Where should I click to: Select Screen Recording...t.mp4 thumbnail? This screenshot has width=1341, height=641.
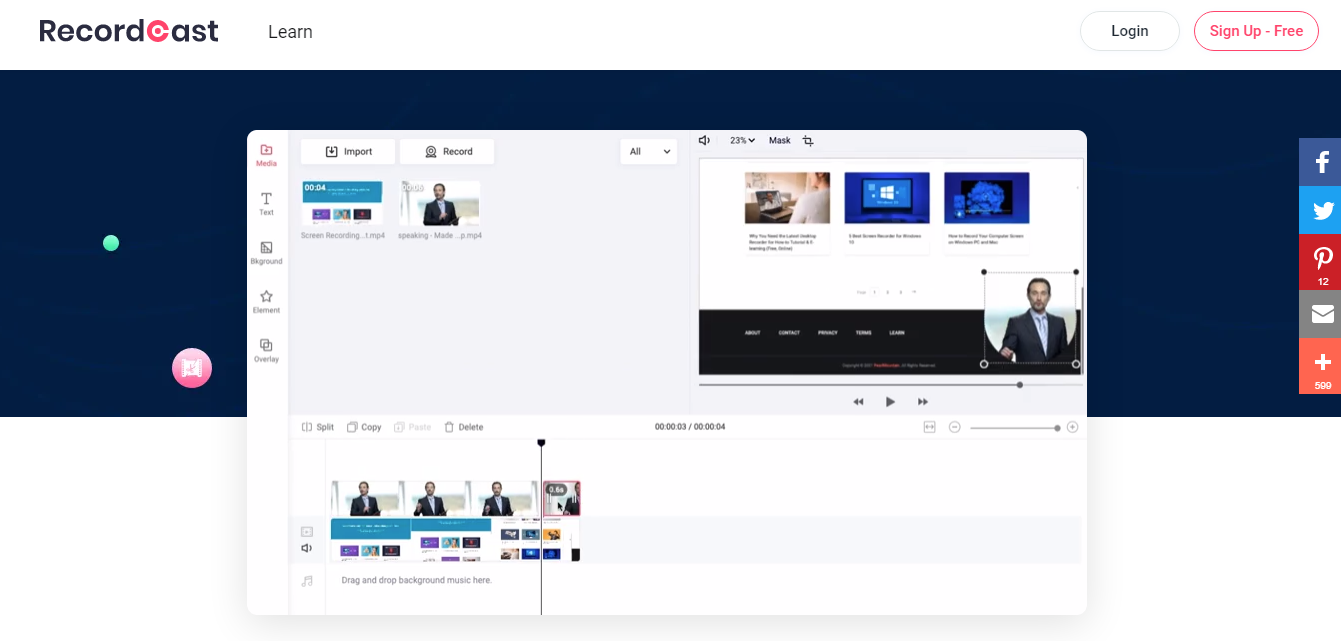[x=342, y=203]
